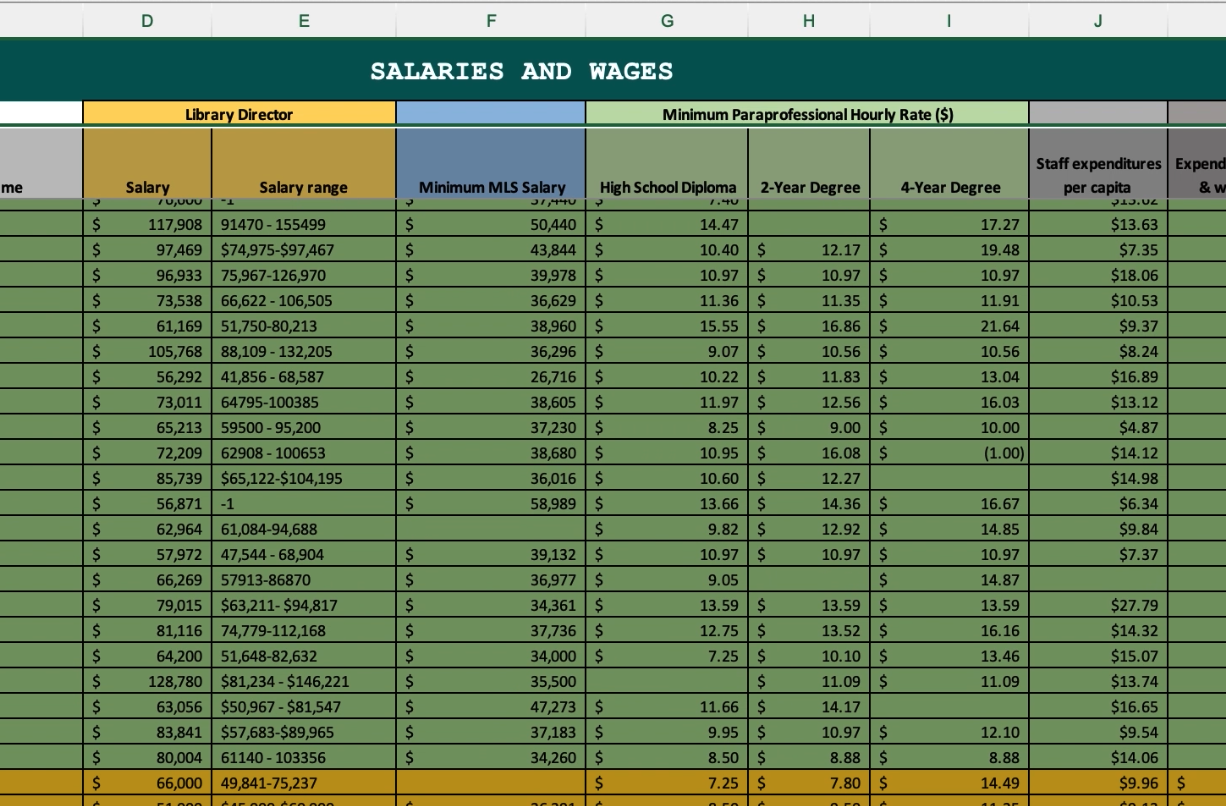Select salary cell 117,908
Viewport: 1226px width, 806px height.
[x=147, y=226]
